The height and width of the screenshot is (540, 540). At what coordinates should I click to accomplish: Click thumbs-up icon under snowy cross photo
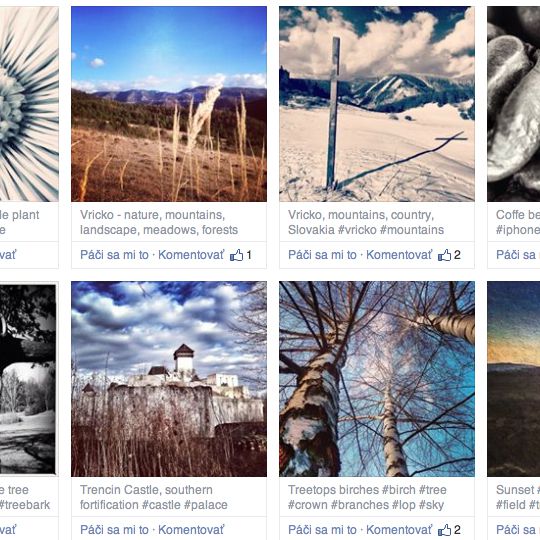445,255
